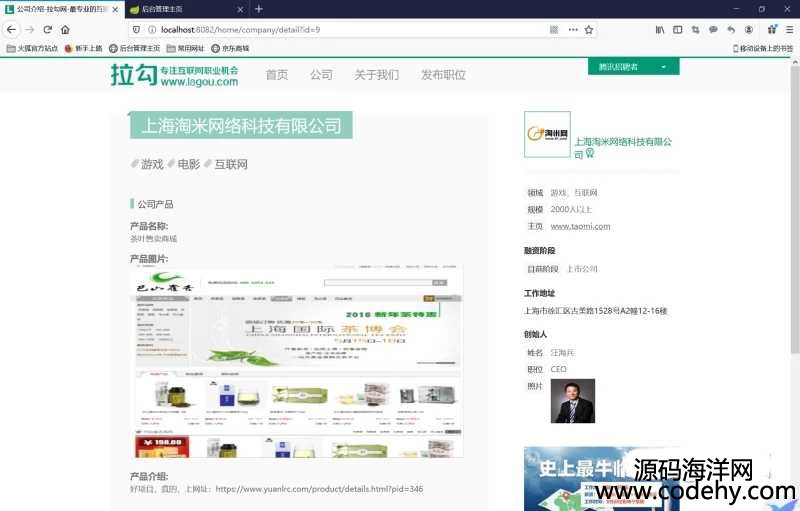This screenshot has height=511, width=800.
Task: Click the company address text
Action: 595,311
